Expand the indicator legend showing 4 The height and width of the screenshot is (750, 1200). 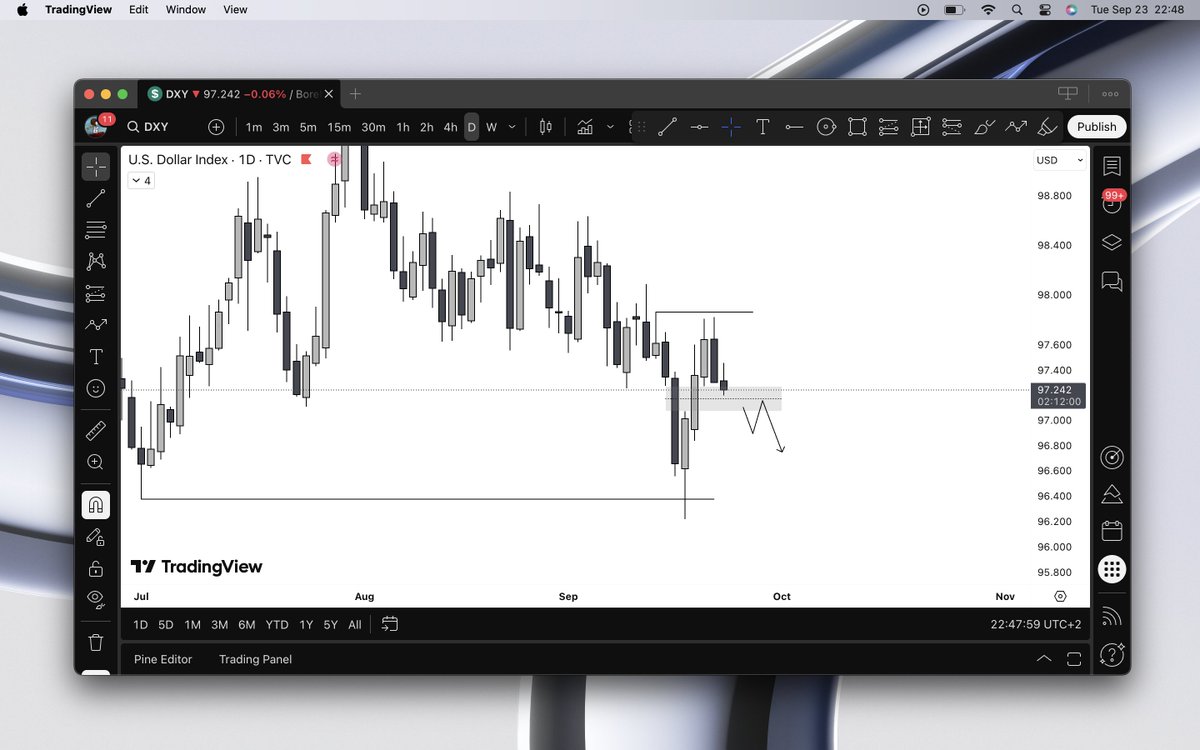click(140, 181)
